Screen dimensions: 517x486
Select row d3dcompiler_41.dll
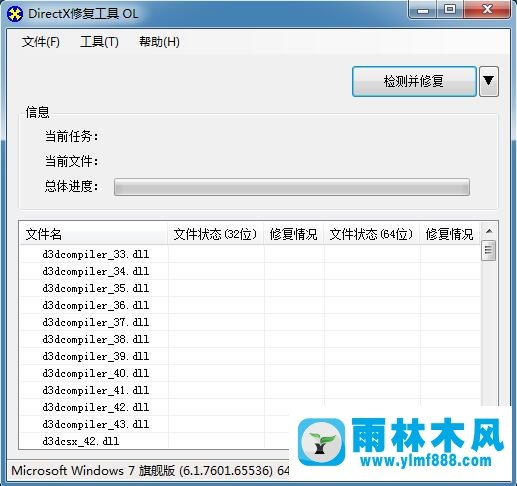[250, 390]
